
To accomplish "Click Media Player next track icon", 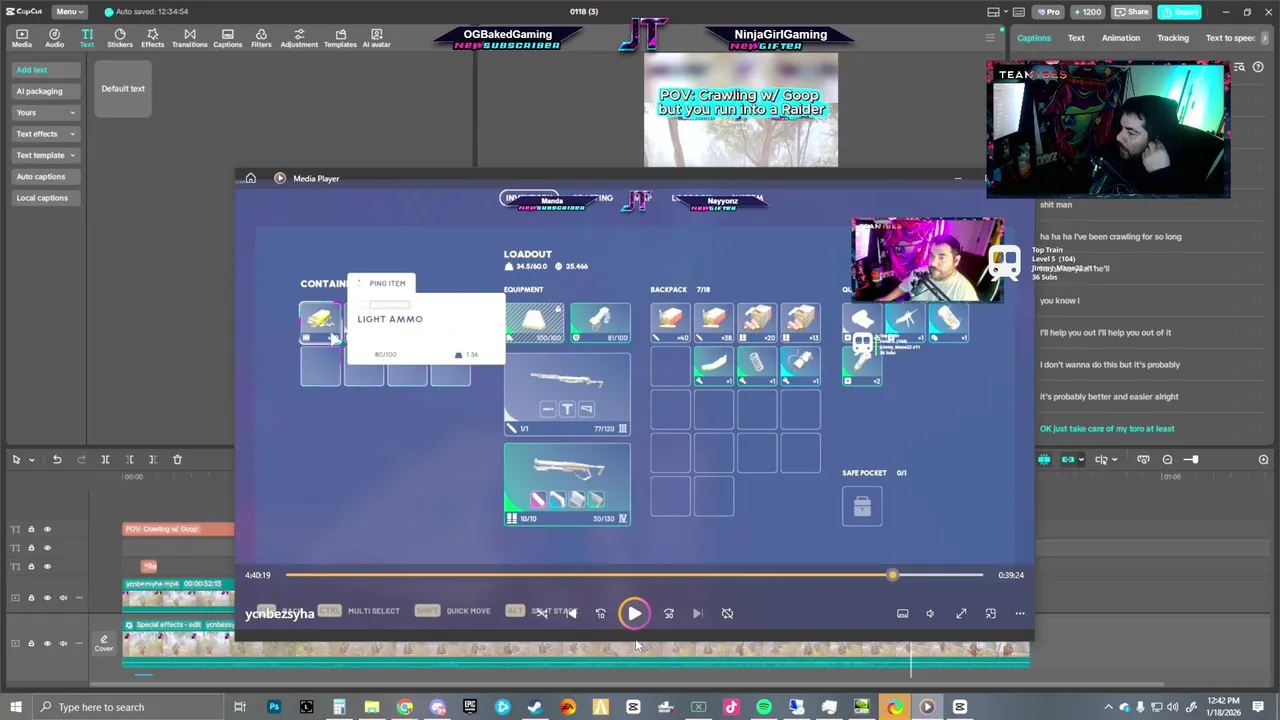I will (698, 613).
